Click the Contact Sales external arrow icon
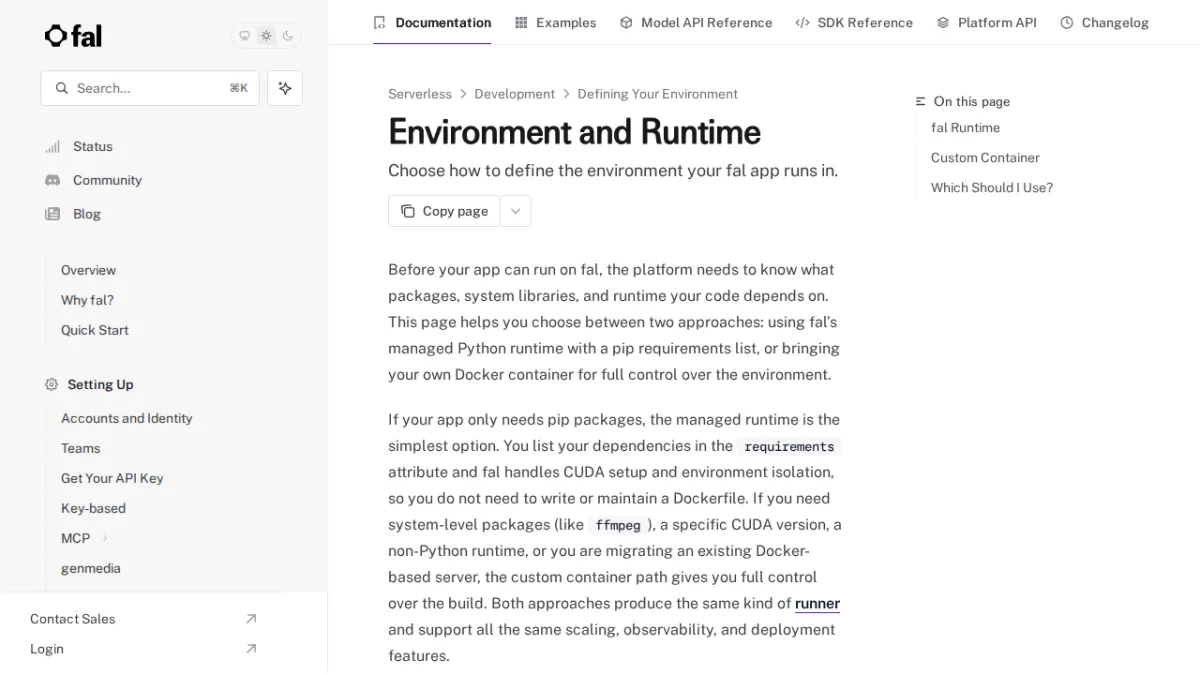1200x675 pixels. [x=251, y=619]
